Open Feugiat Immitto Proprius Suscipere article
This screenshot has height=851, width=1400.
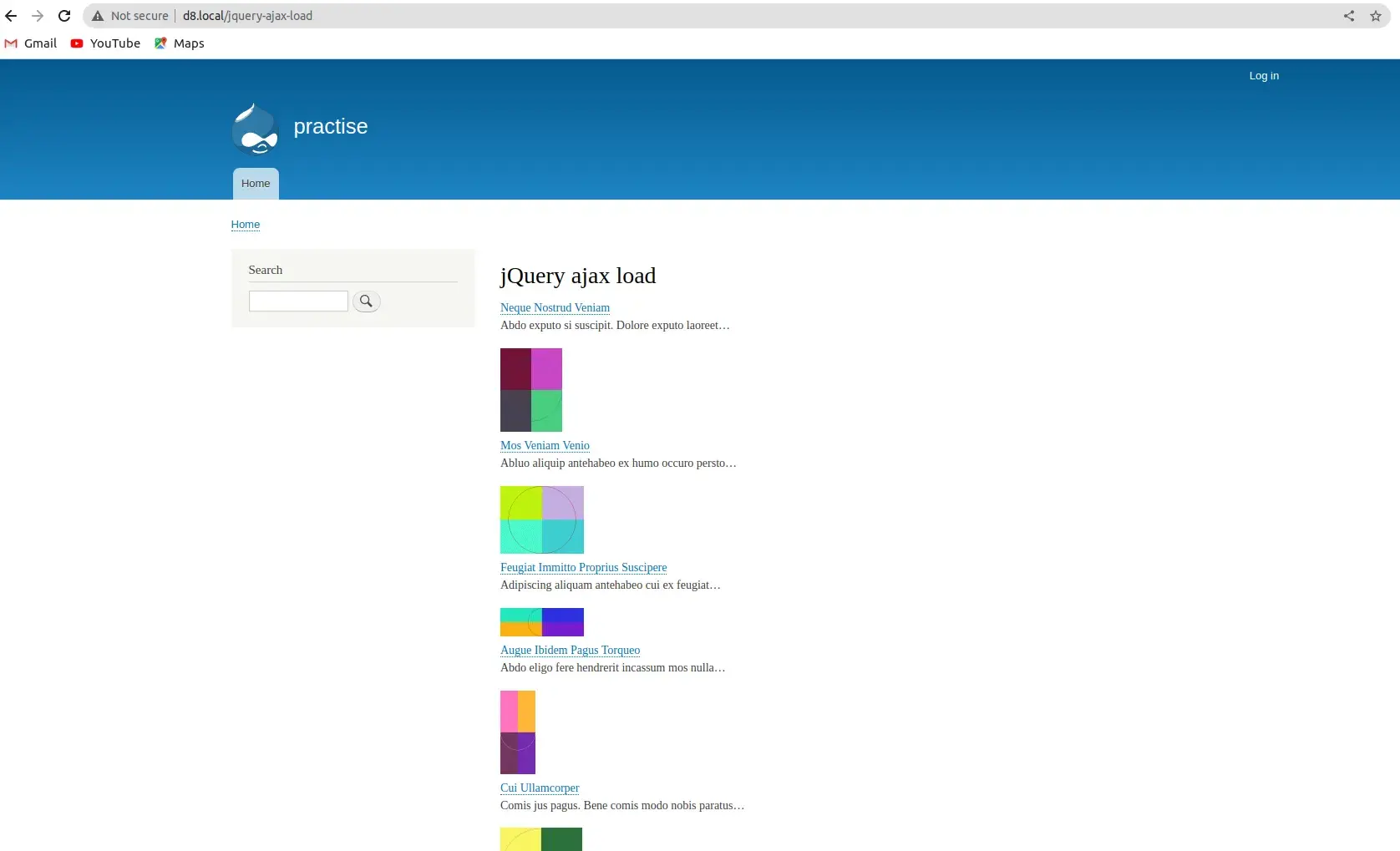(583, 568)
